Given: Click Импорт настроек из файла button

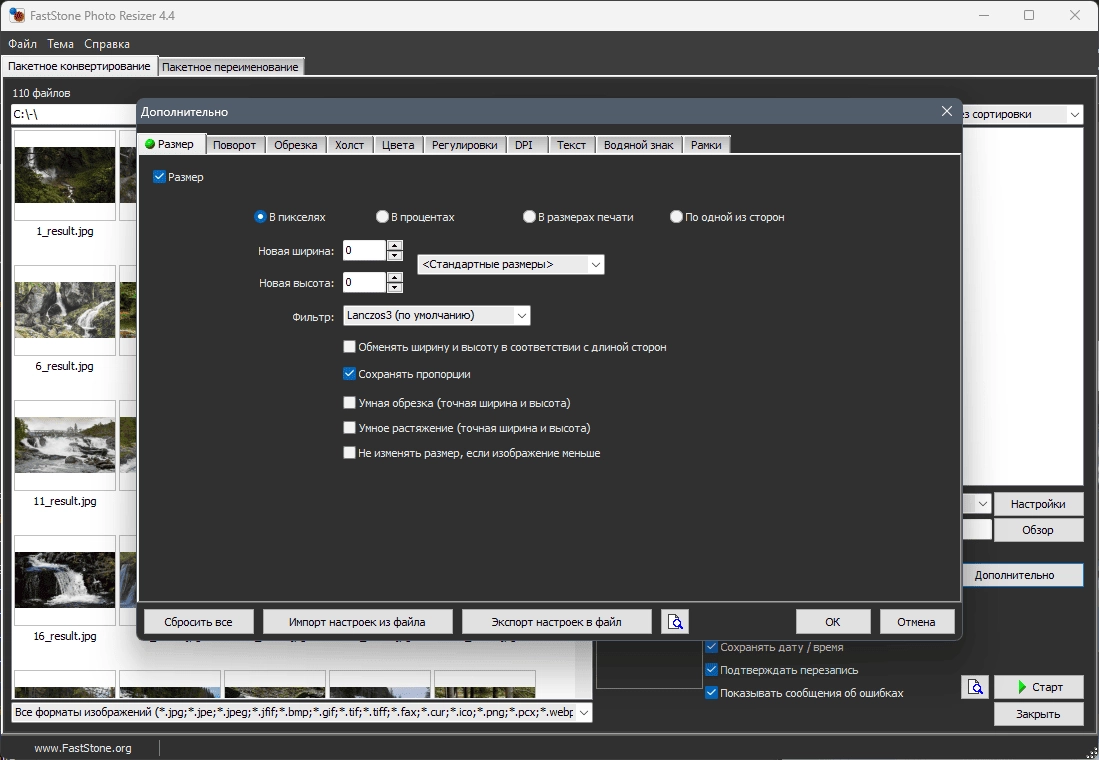Looking at the screenshot, I should coord(357,622).
